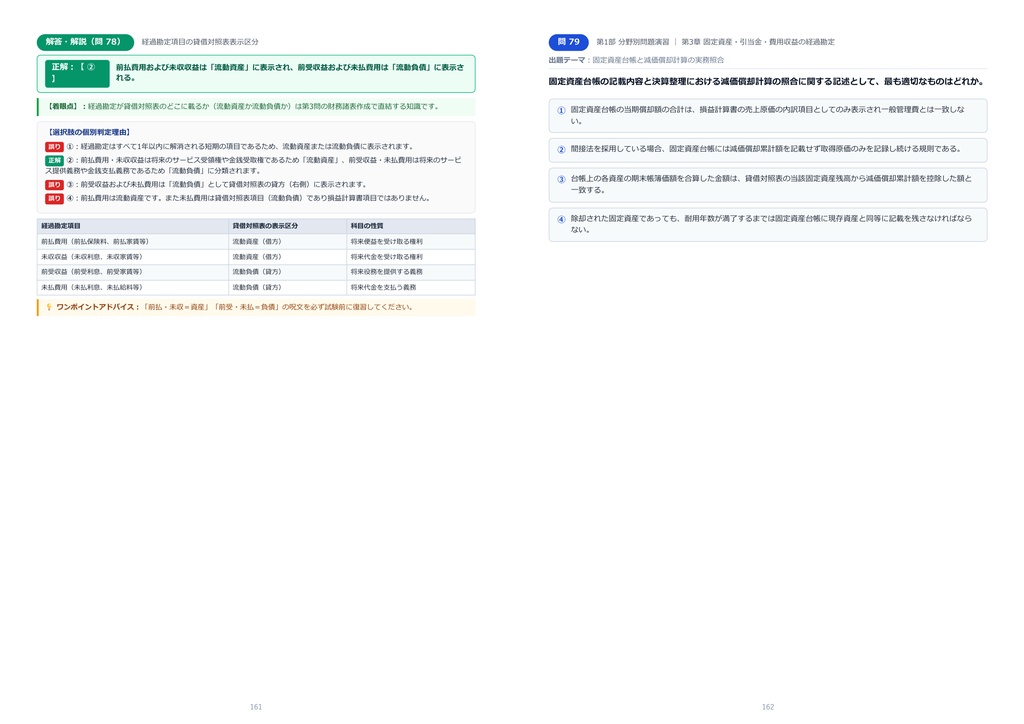Image resolution: width=1024 pixels, height=724 pixels.
Task: Click the 第1部 分野別問題演習 breadcrumb
Action: (632, 42)
